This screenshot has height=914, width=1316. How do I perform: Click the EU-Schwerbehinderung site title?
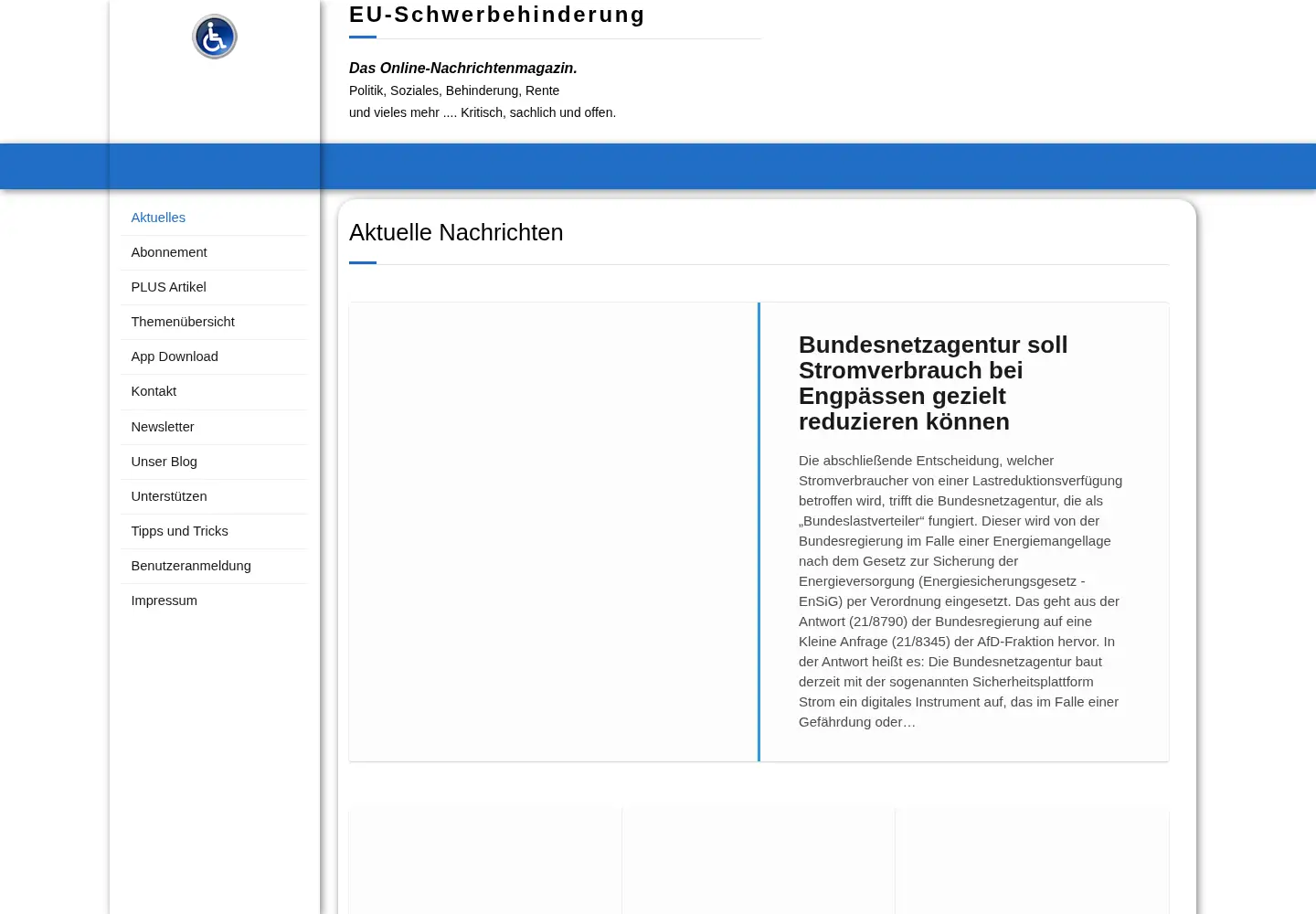[x=497, y=15]
